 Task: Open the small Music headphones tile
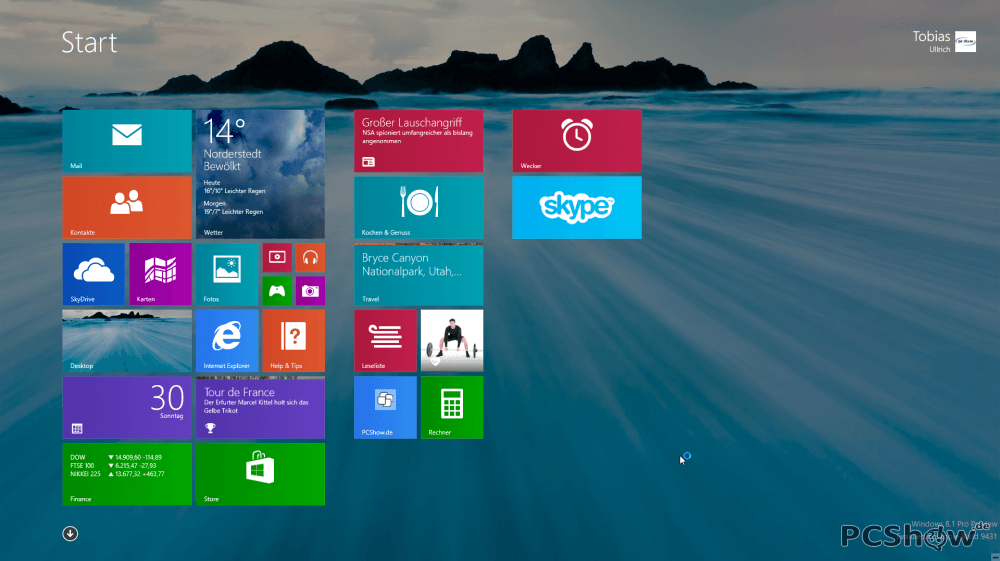(310, 258)
